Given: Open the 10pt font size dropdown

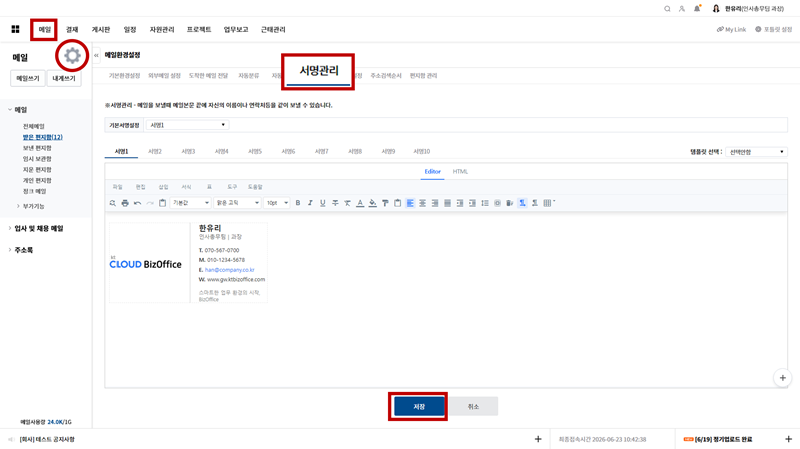Looking at the screenshot, I should (277, 203).
